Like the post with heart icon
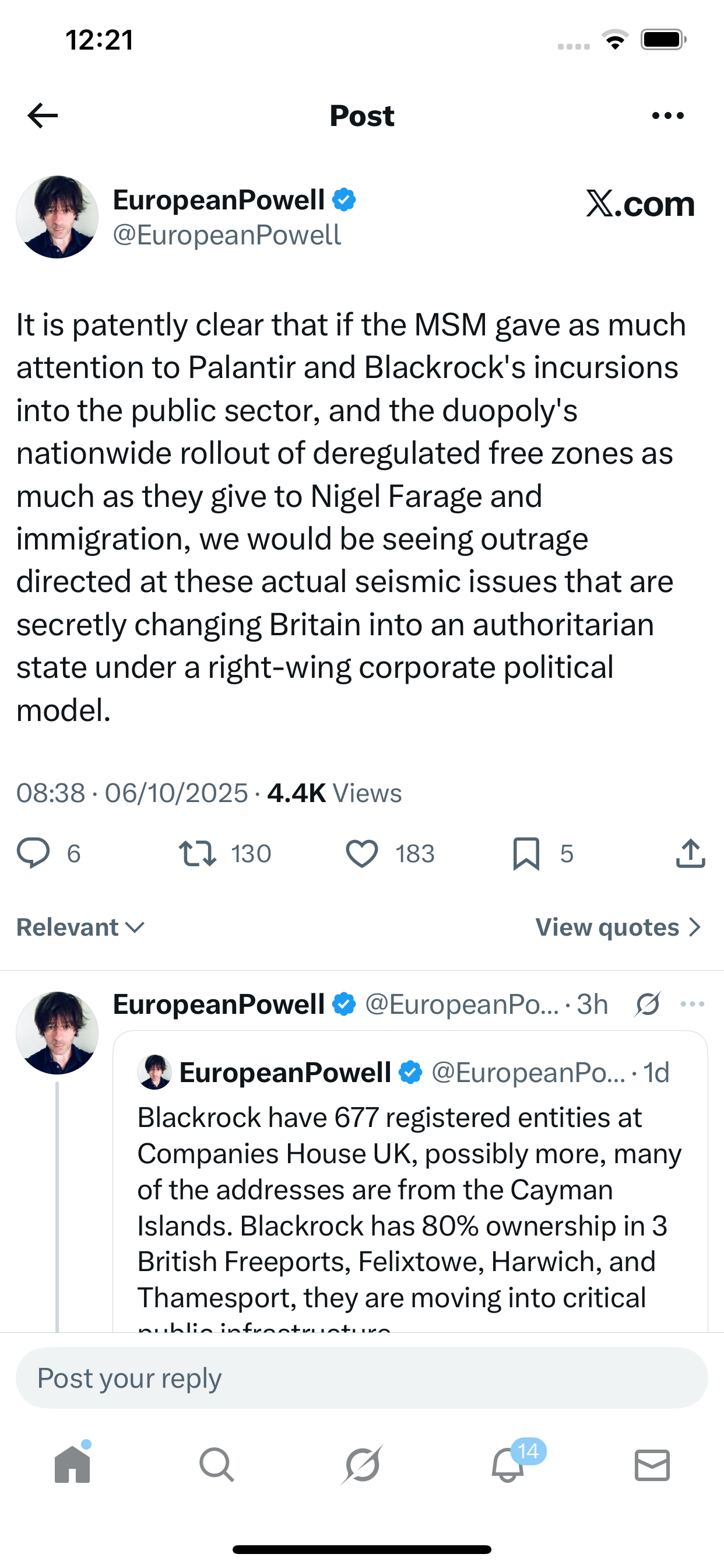The height and width of the screenshot is (1568, 724). 362,853
